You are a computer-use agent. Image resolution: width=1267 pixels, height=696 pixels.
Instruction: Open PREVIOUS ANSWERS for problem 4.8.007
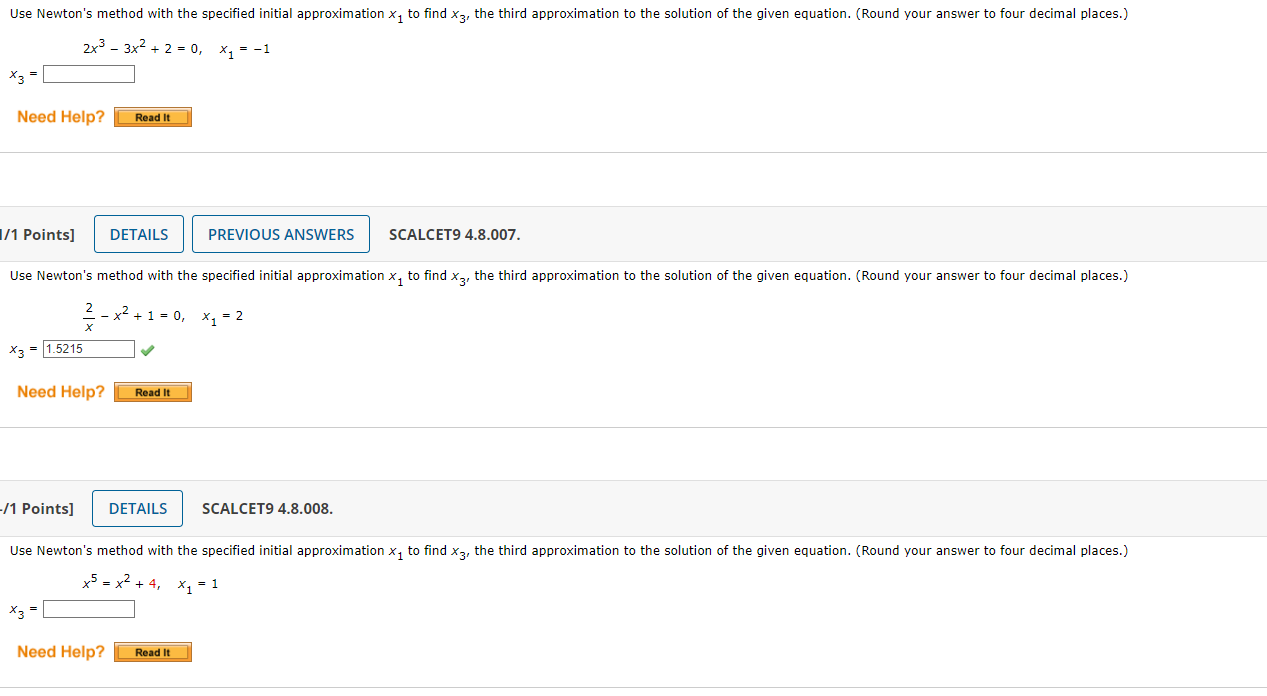tap(280, 233)
